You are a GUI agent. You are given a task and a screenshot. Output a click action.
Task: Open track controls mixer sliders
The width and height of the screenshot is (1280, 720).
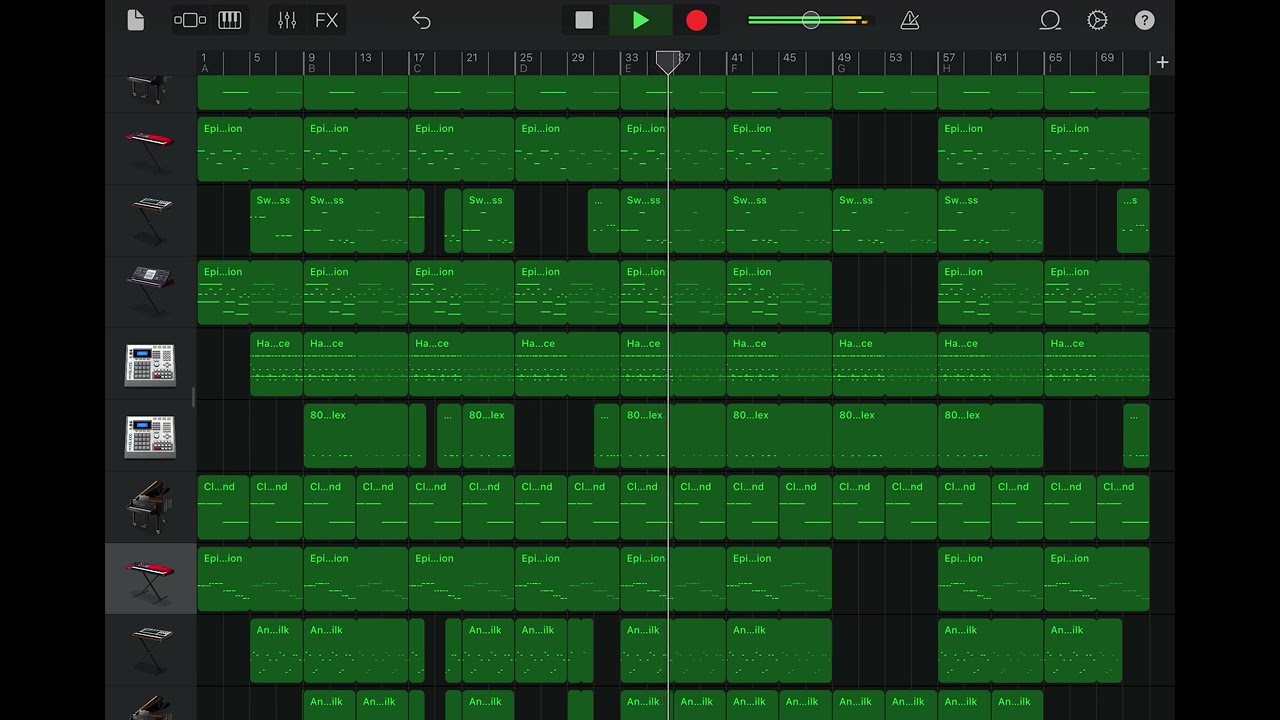click(x=287, y=20)
